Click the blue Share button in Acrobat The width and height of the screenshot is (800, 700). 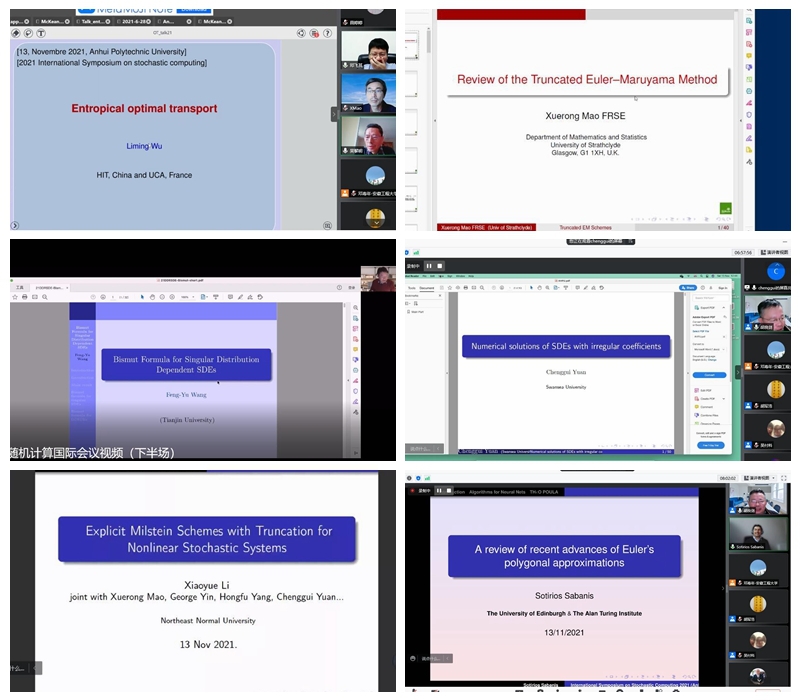click(x=689, y=288)
